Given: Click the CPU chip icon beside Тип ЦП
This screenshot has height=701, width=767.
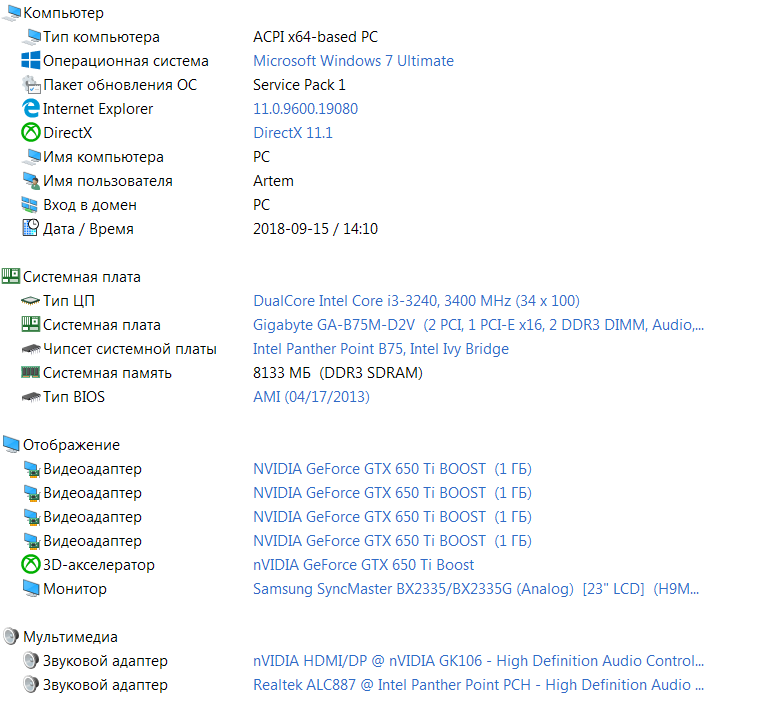Looking at the screenshot, I should [x=30, y=301].
